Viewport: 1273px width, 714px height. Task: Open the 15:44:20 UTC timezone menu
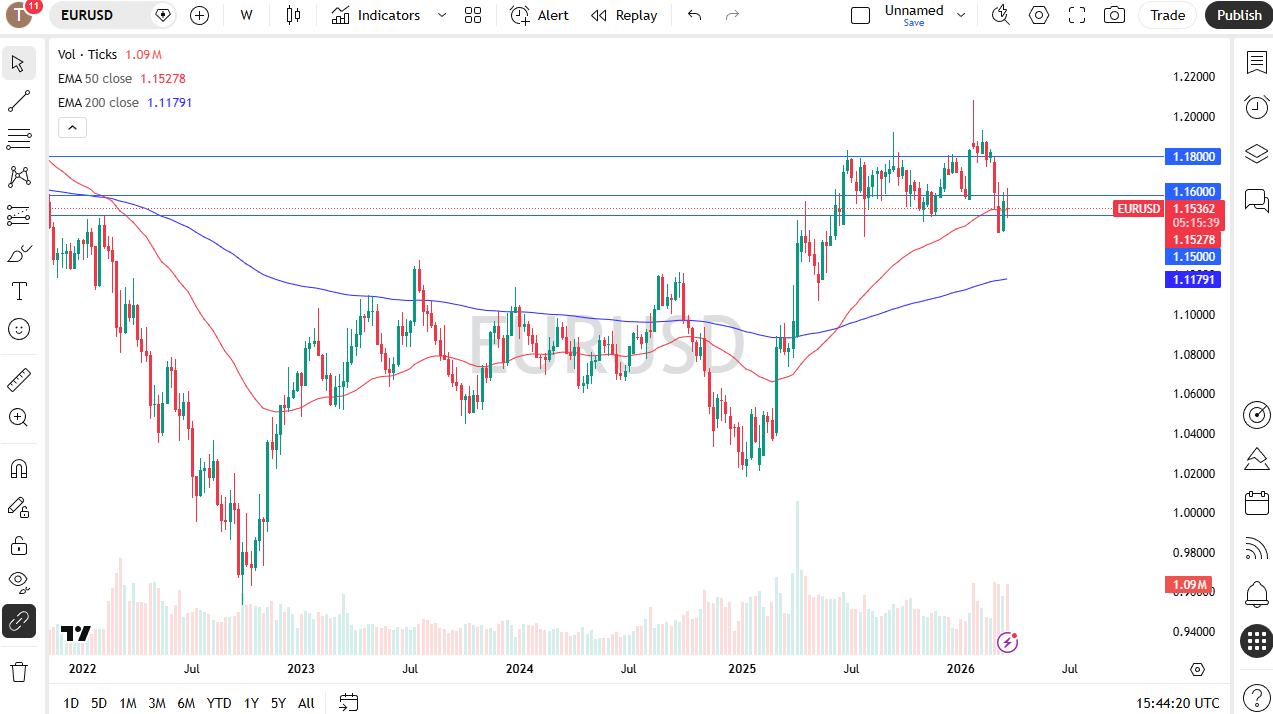(x=1177, y=703)
